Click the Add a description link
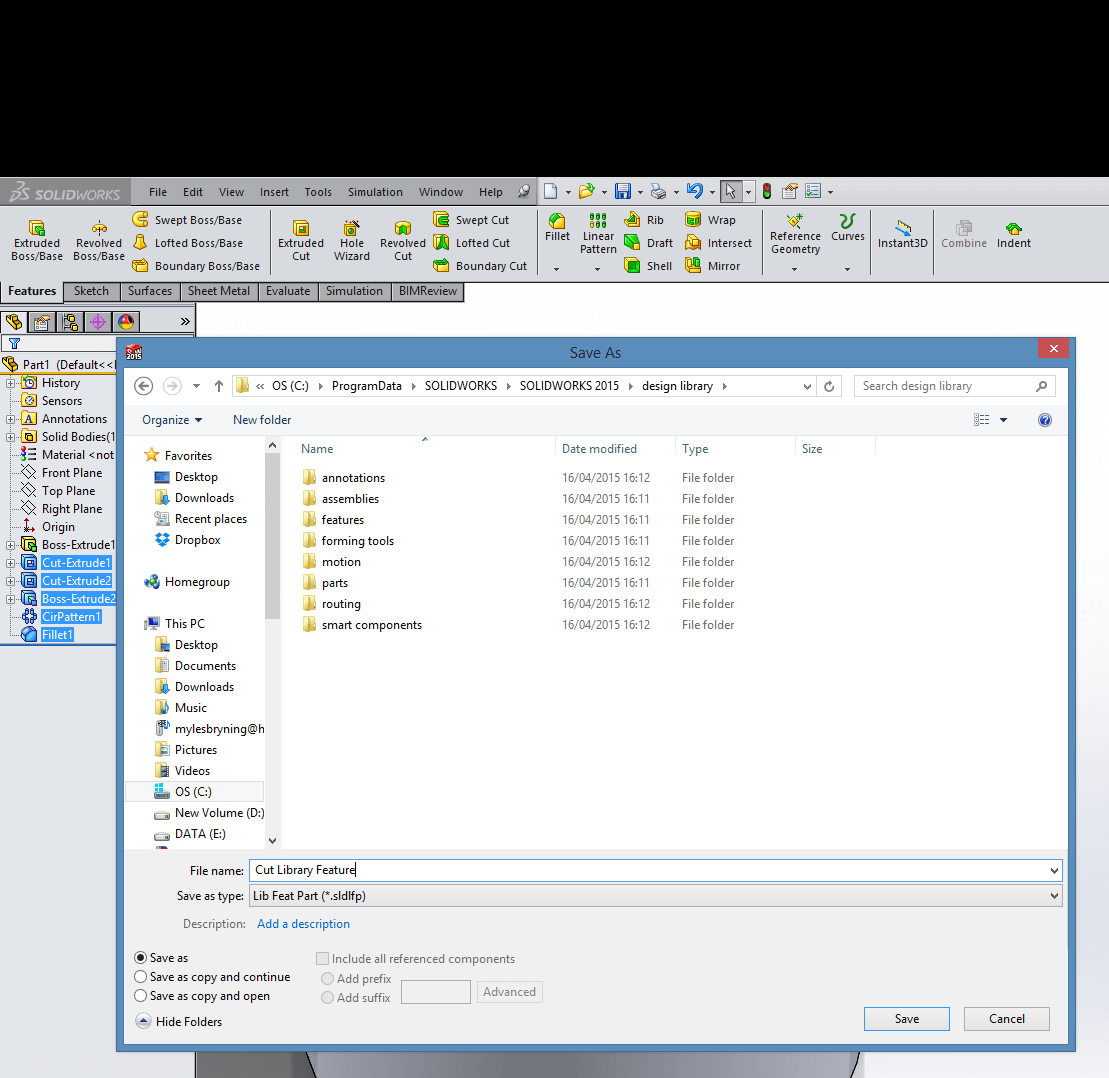1109x1078 pixels. 303,923
